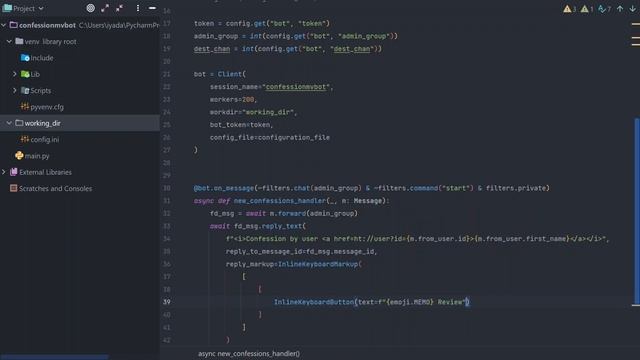Hide the Project tool window
The image size is (640, 360).
[x=152, y=8]
